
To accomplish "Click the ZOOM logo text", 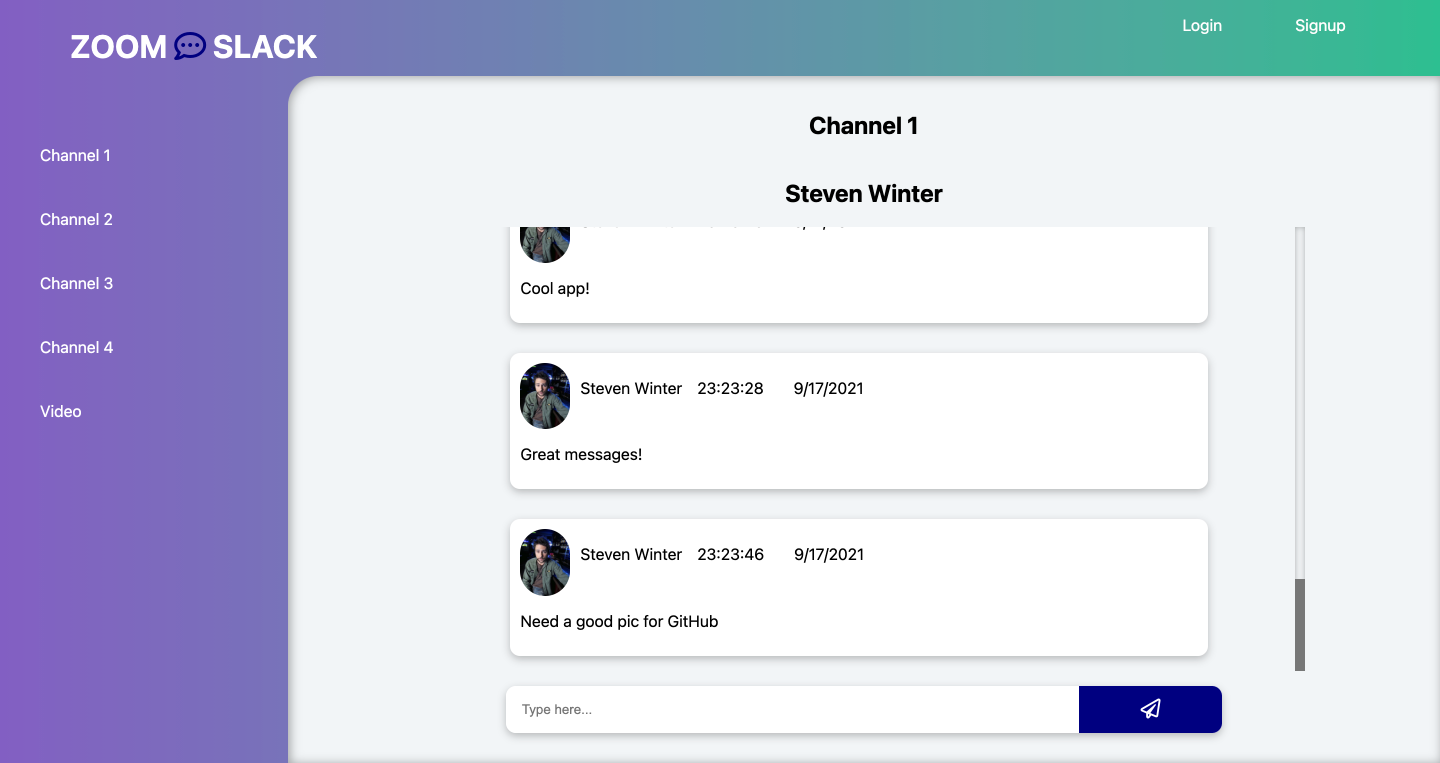I will coord(118,47).
